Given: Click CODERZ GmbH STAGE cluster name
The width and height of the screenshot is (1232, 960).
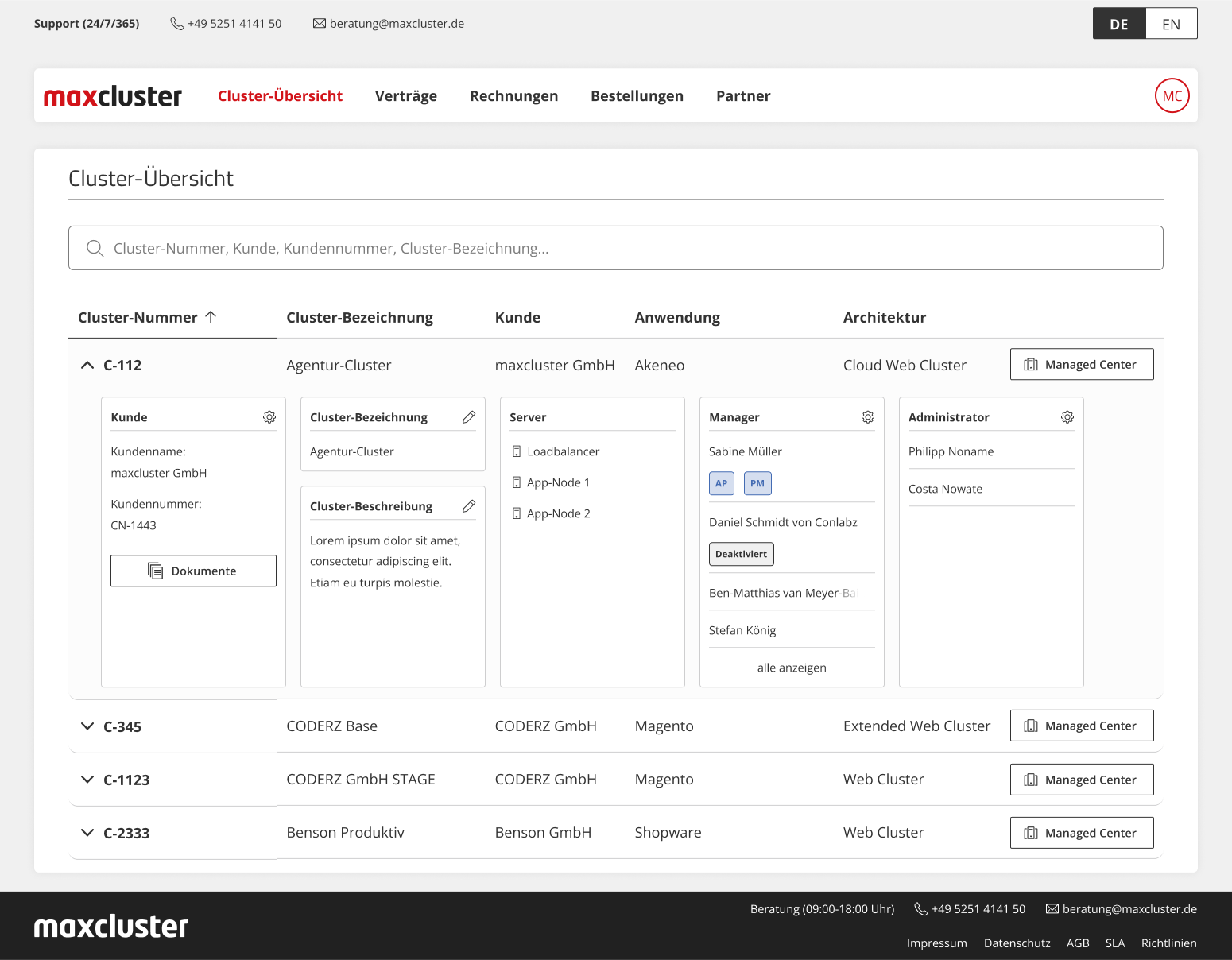Looking at the screenshot, I should pos(361,780).
